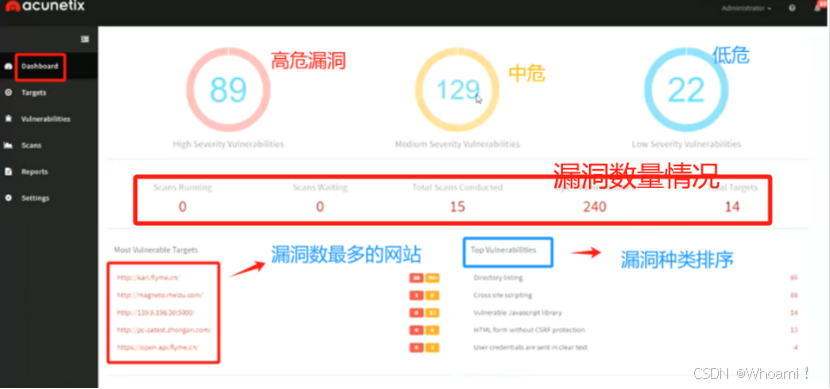The image size is (830, 389).
Task: Open the Vulnerabilities section
Action: 46,119
